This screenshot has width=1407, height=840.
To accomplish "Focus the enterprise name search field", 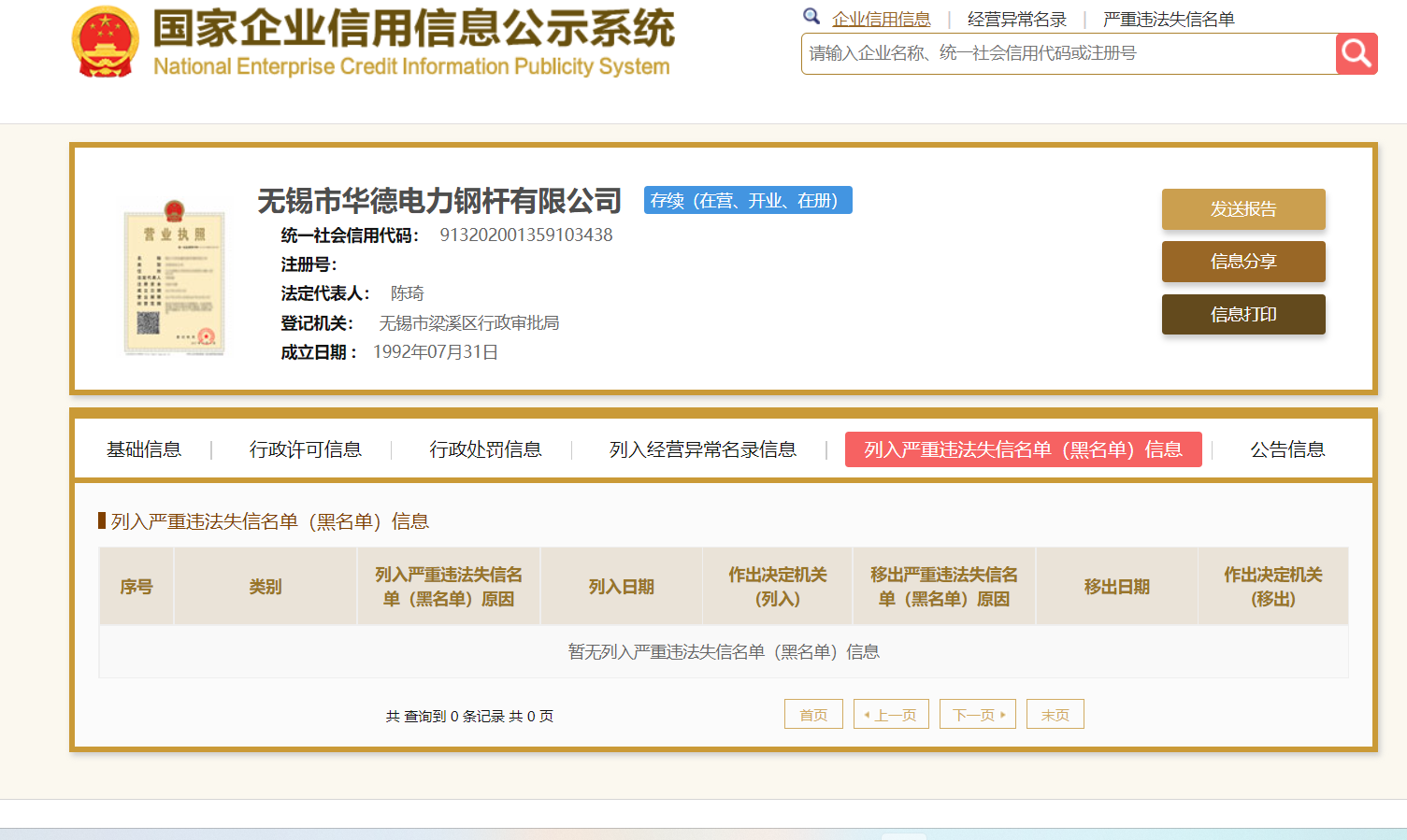I will [x=1069, y=53].
